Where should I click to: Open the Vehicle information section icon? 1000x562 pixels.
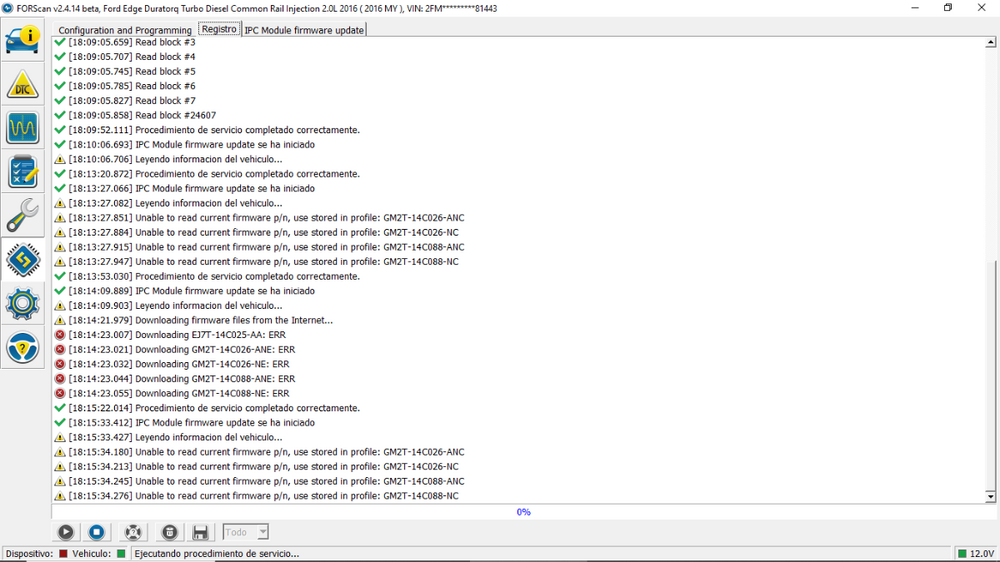23,40
